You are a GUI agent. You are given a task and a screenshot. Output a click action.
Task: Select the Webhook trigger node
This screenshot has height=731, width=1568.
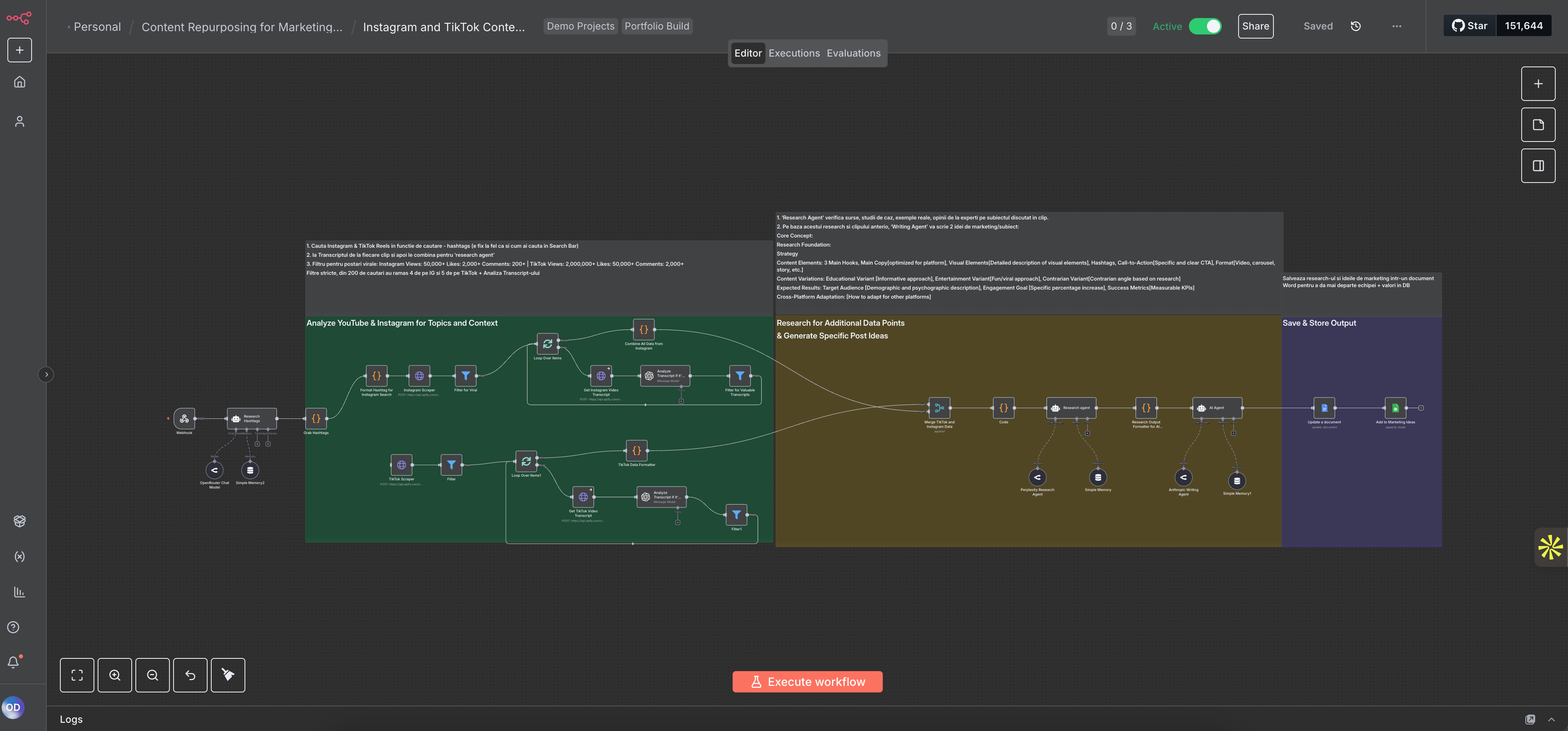(x=184, y=418)
